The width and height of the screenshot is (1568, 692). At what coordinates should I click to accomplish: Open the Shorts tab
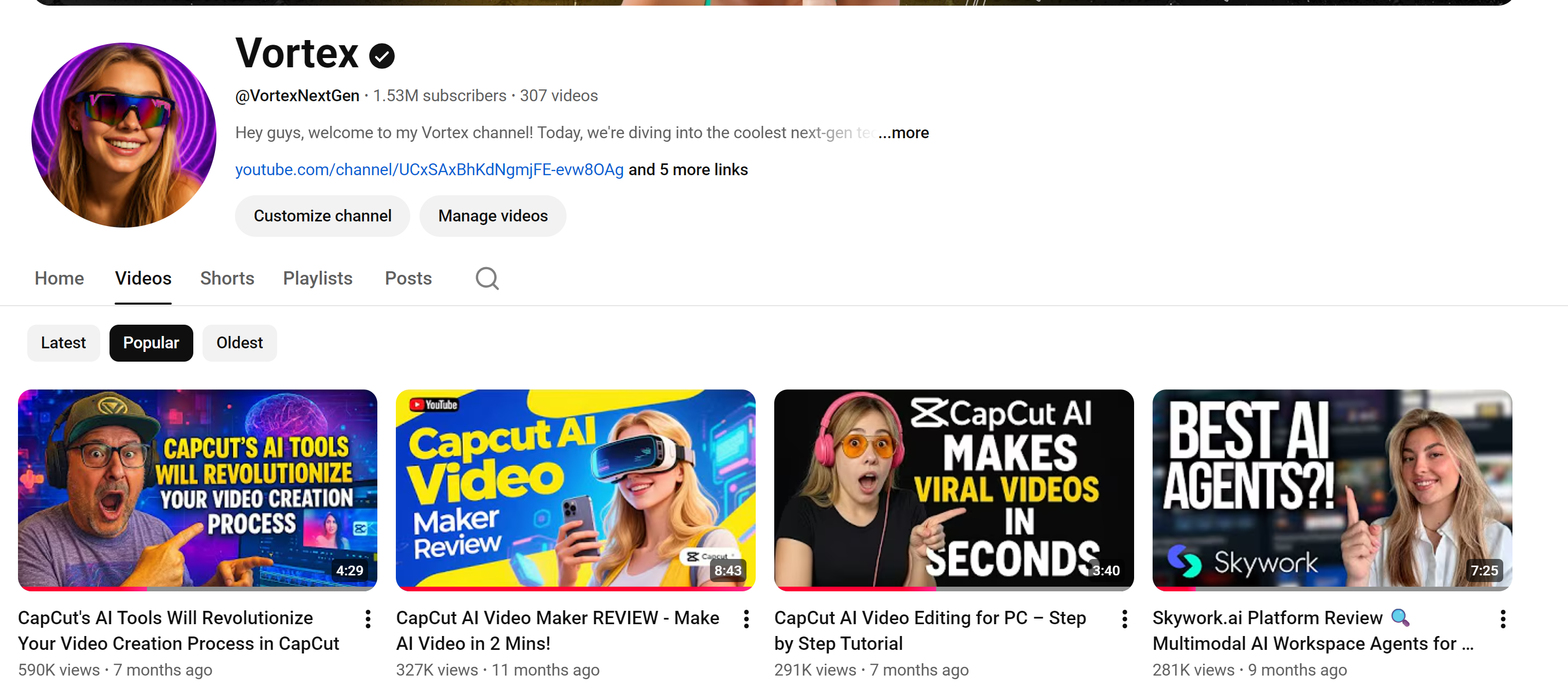(227, 278)
